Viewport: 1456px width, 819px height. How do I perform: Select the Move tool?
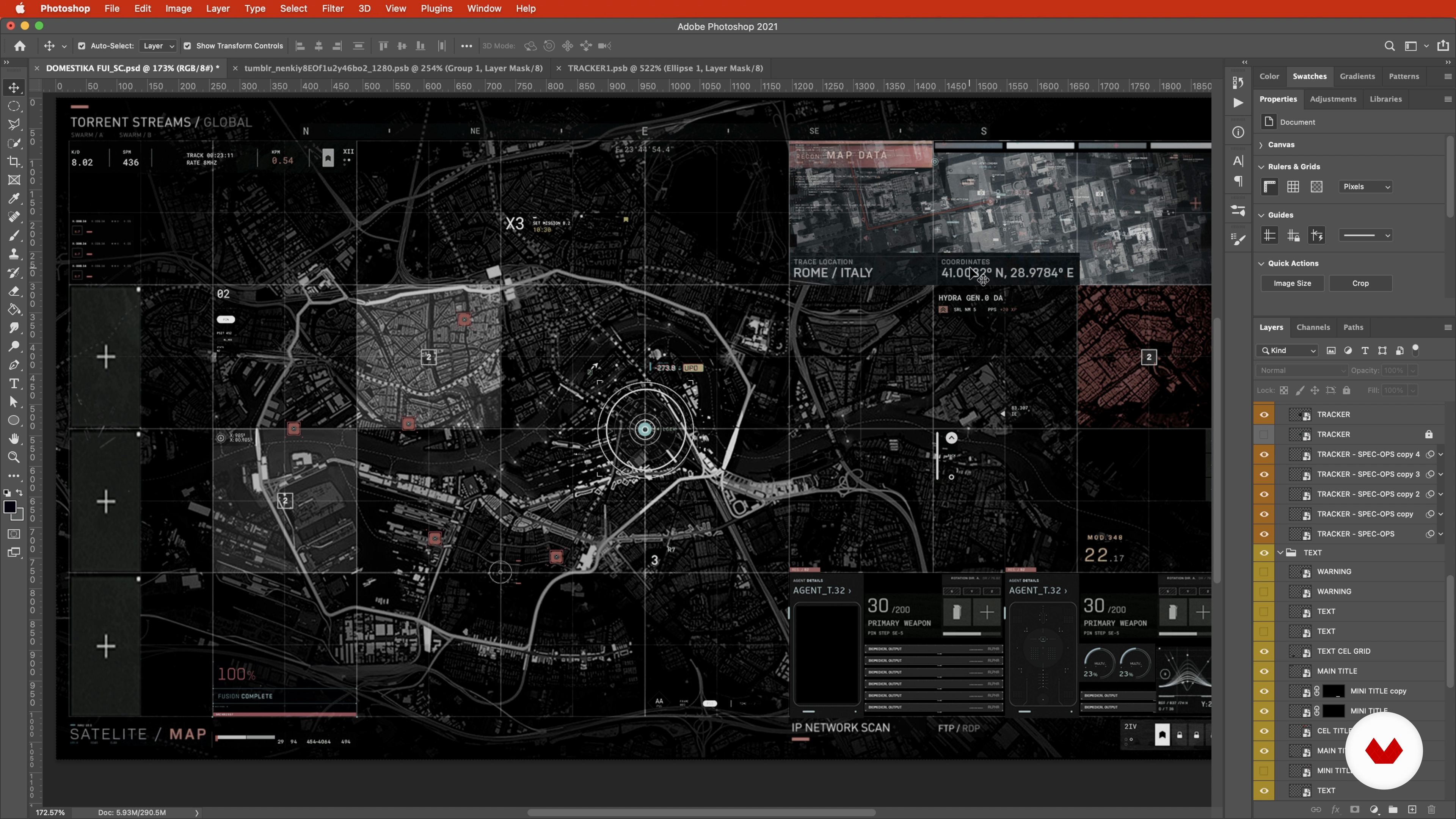click(x=14, y=88)
